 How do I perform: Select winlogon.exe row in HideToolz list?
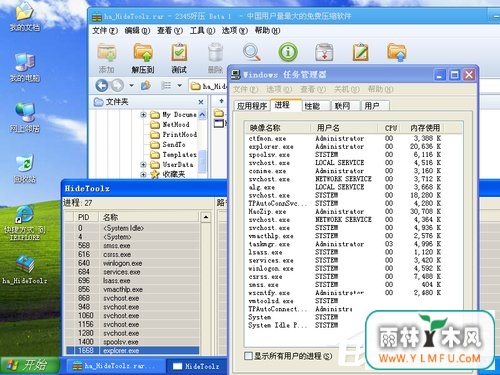(x=133, y=263)
